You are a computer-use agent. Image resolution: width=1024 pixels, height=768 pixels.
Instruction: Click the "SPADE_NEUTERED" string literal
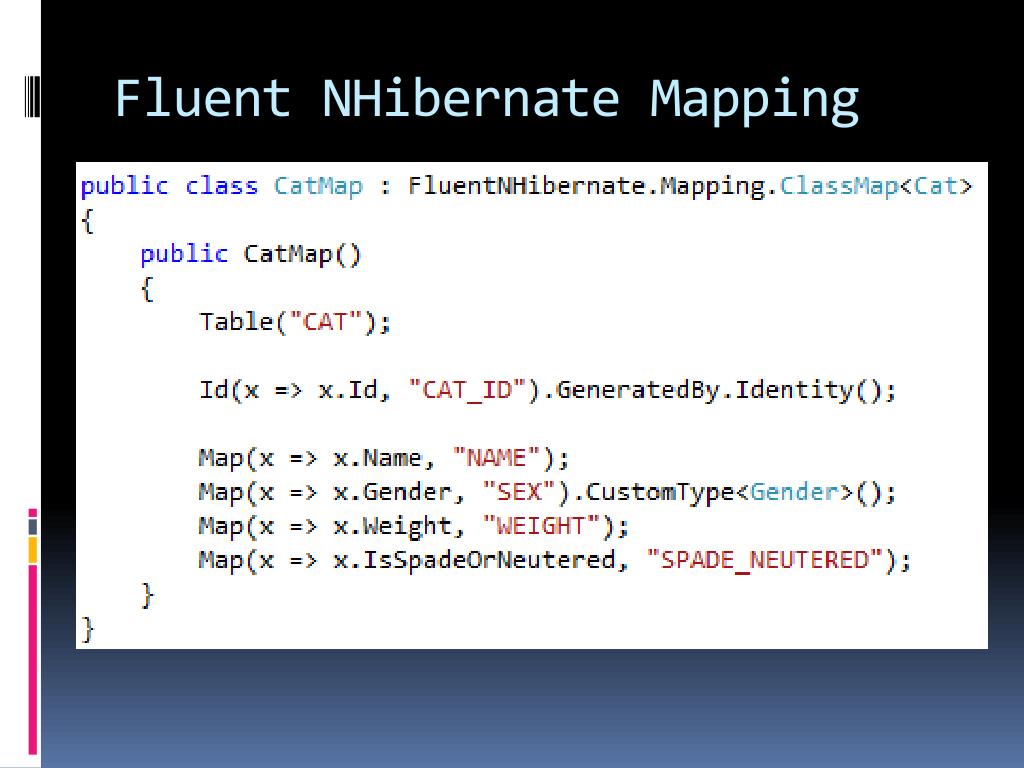[x=764, y=560]
